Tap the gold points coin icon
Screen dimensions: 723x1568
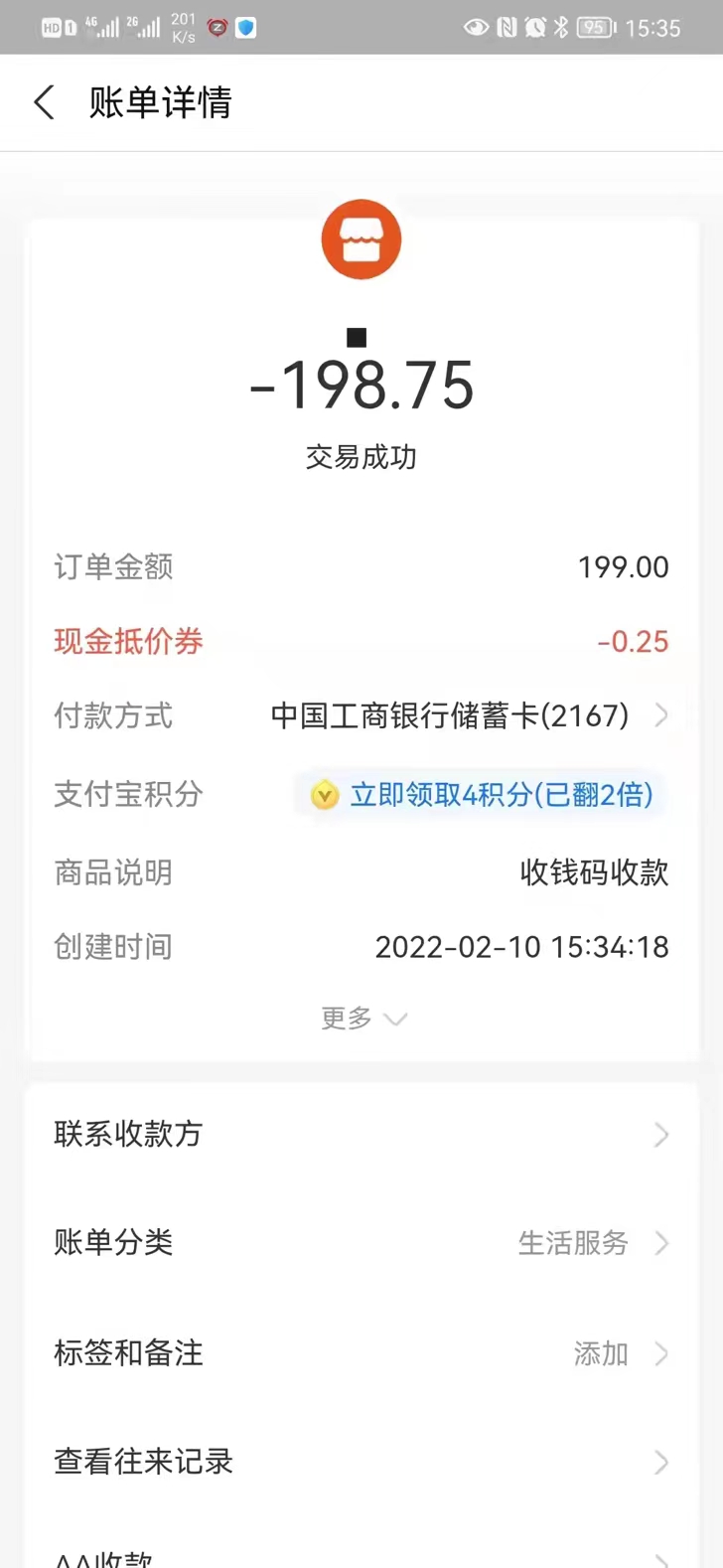(x=325, y=795)
